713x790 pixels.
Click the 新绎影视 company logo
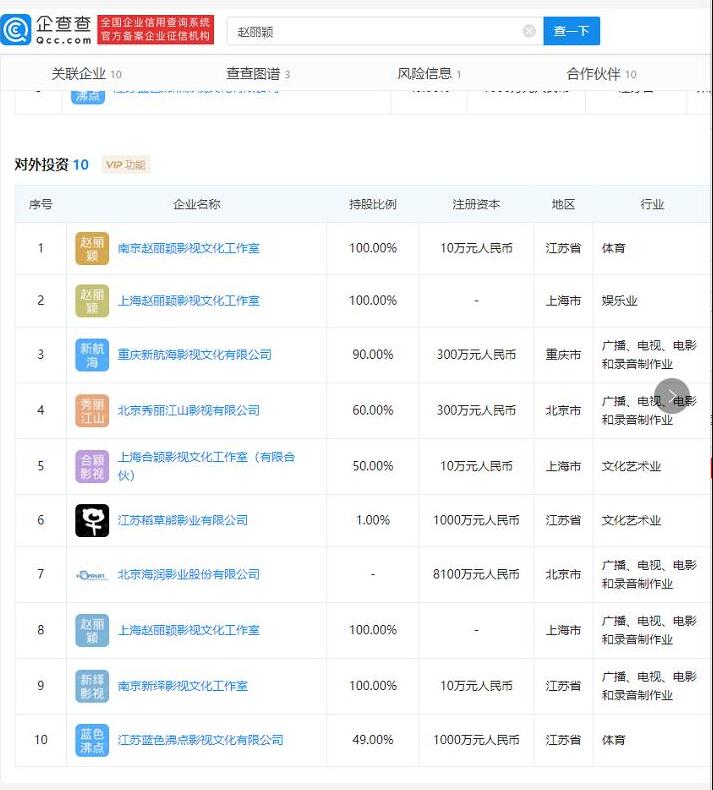coord(92,686)
